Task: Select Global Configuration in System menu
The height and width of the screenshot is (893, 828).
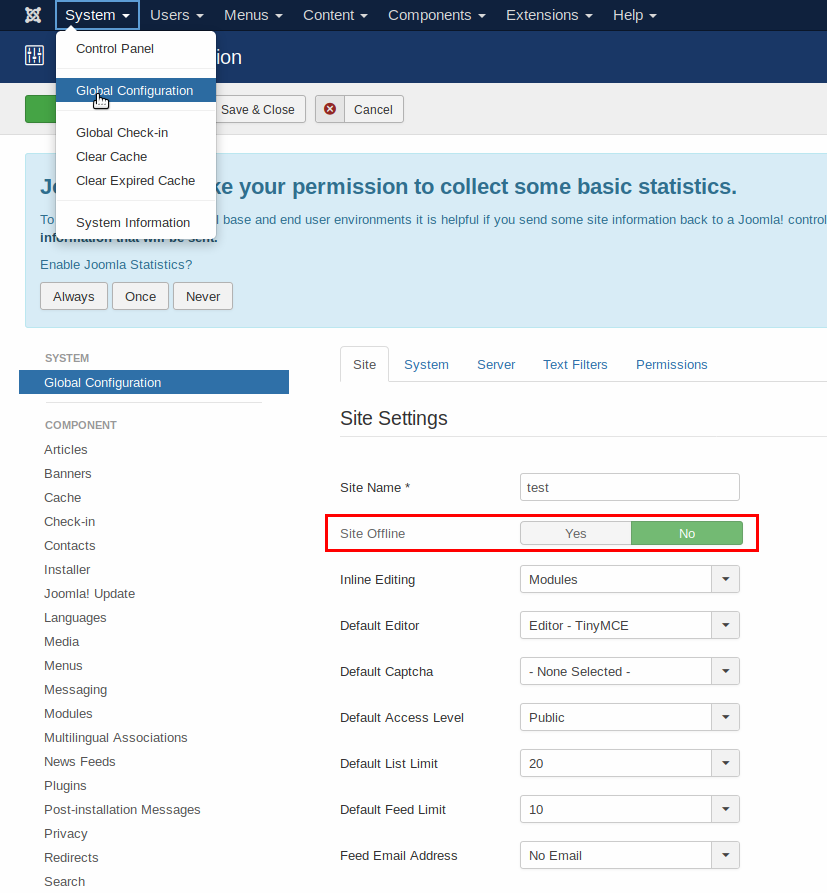Action: (x=135, y=91)
